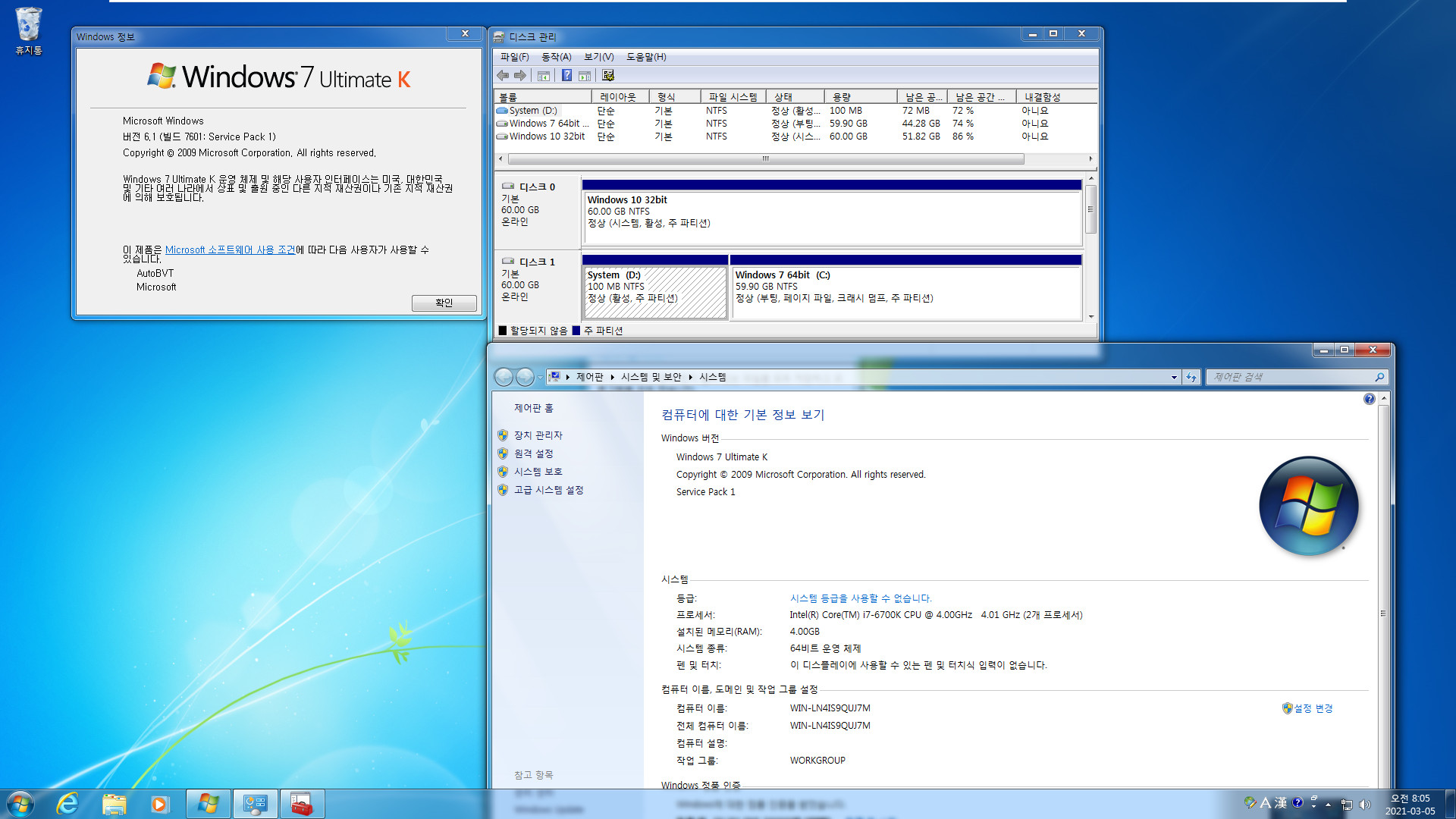Select Windows 7 64bit volume row

point(795,124)
